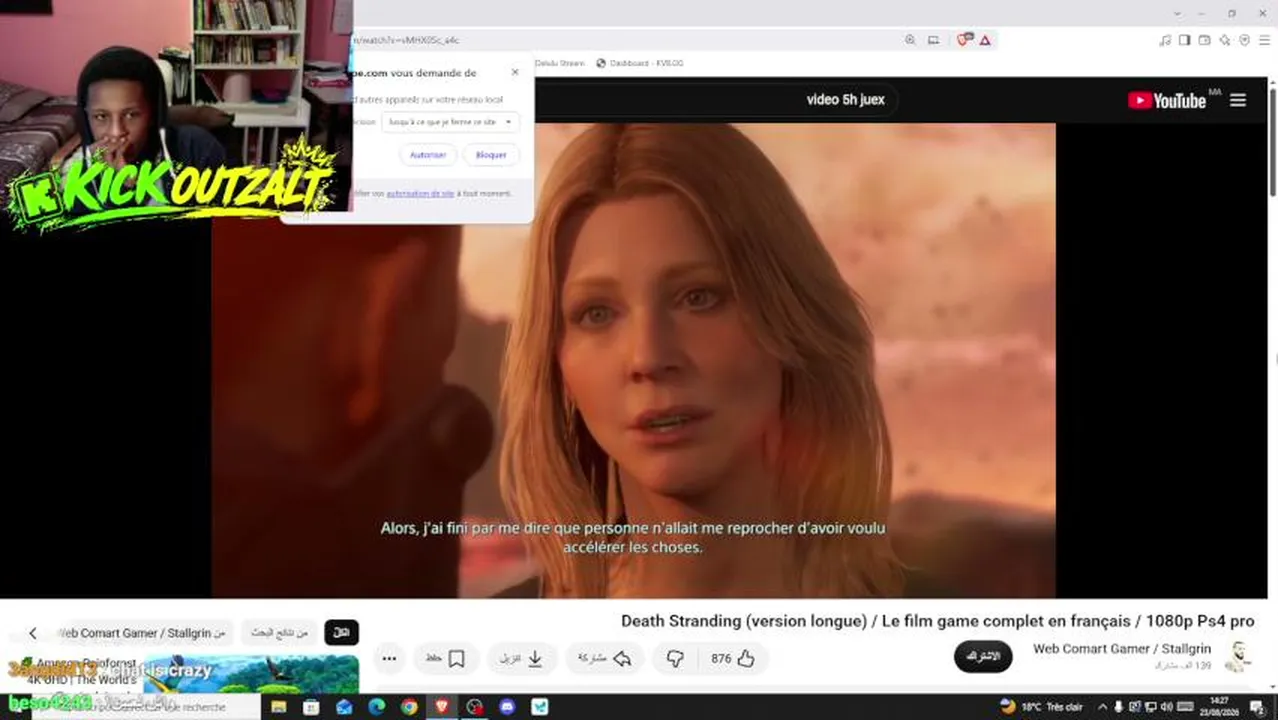1278x720 pixels.
Task: Click the taskbar clock showing 14:27
Action: click(x=1219, y=706)
